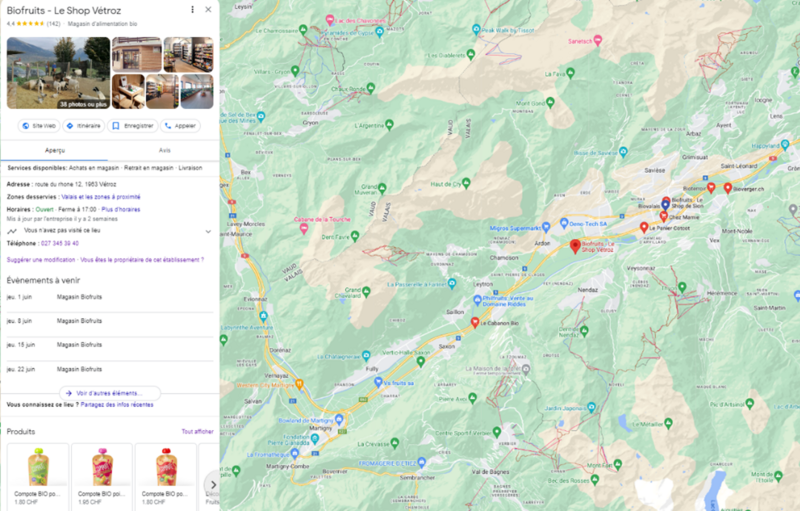Open Plus d'horaires link
Viewport: 800px width, 511px height.
pos(120,209)
